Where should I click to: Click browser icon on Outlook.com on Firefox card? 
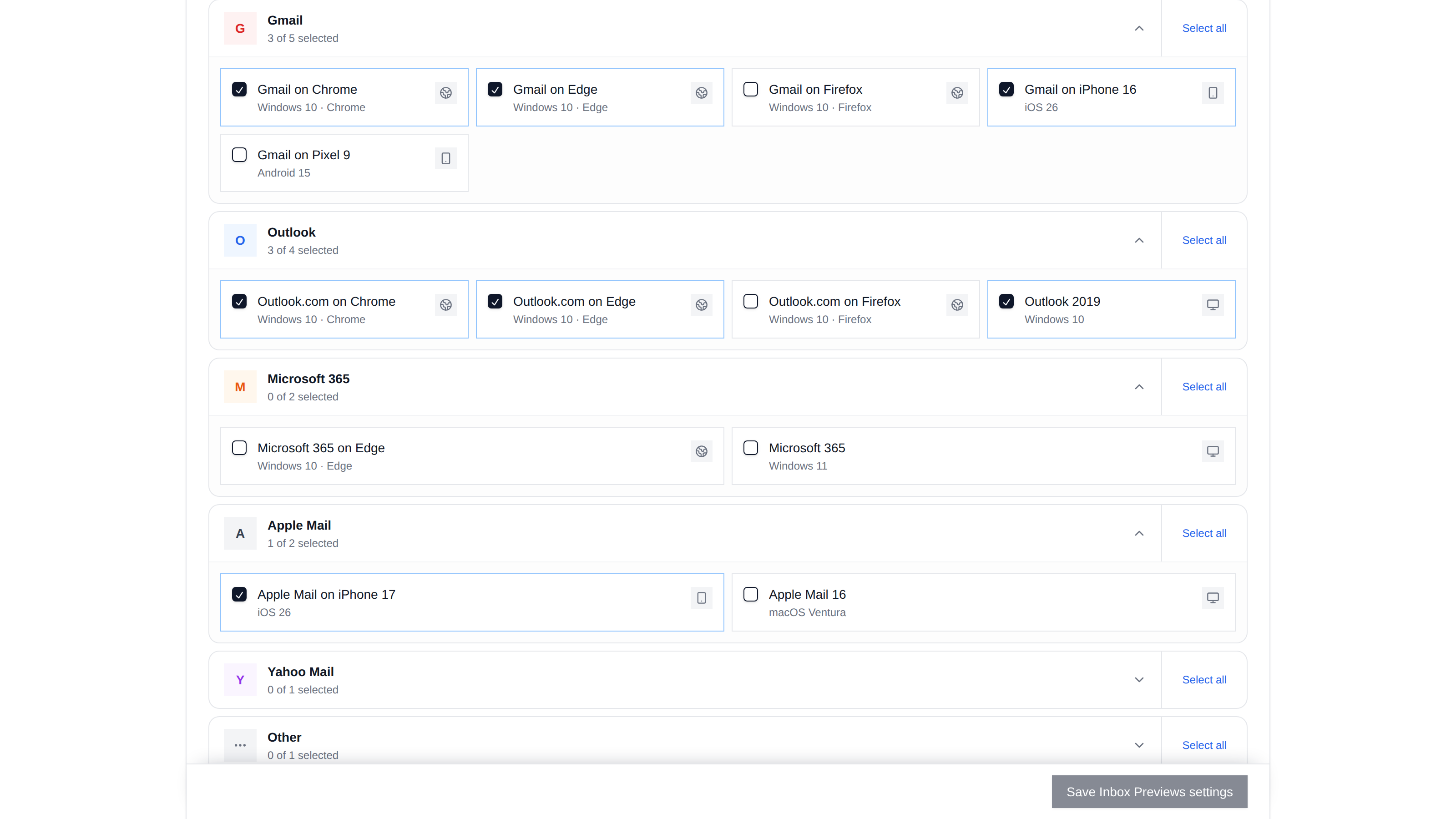[957, 305]
